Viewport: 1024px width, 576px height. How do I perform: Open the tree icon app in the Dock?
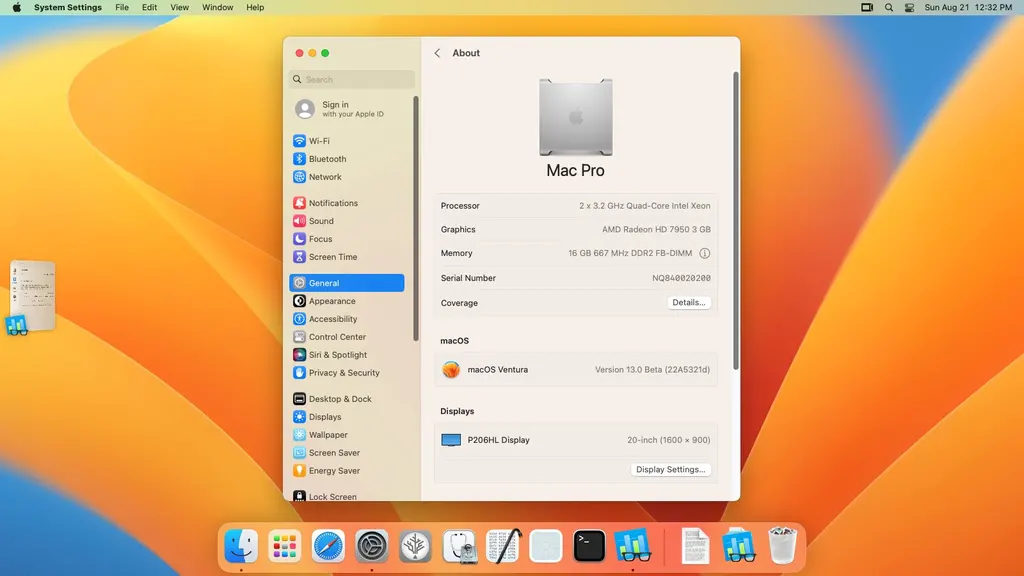pos(415,546)
